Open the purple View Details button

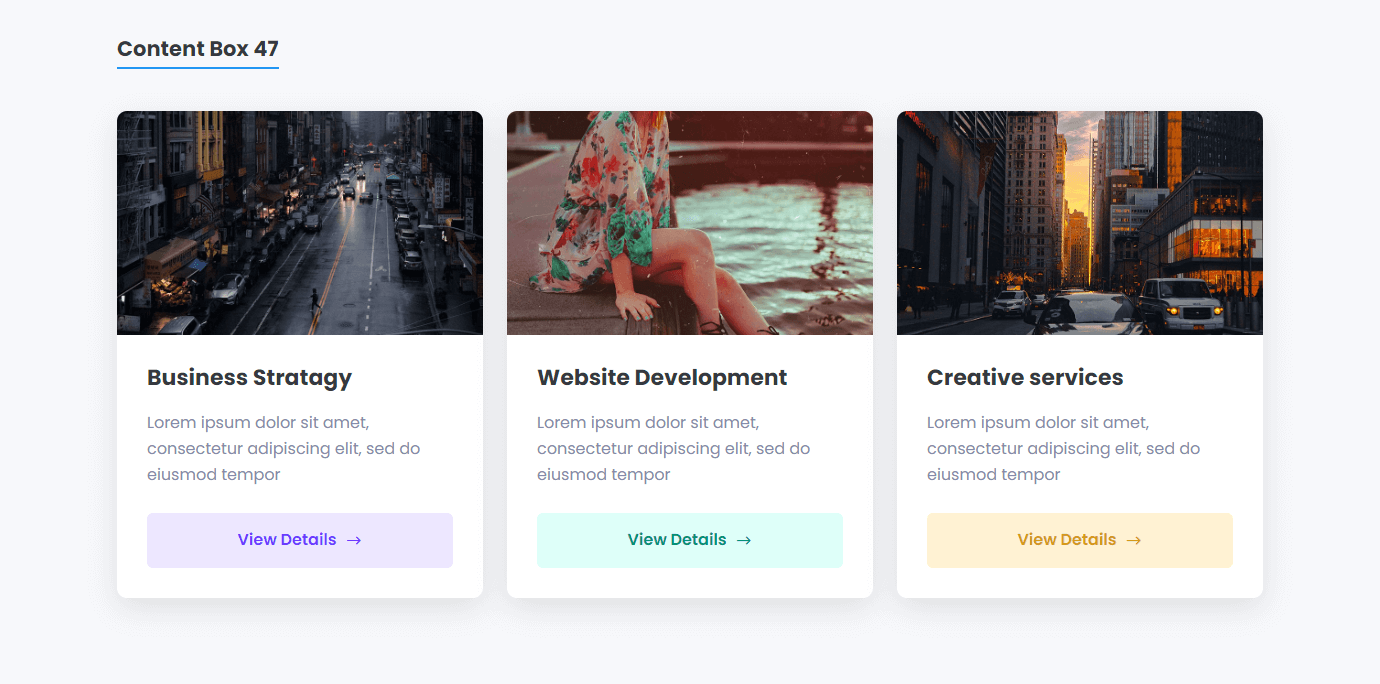click(x=300, y=540)
